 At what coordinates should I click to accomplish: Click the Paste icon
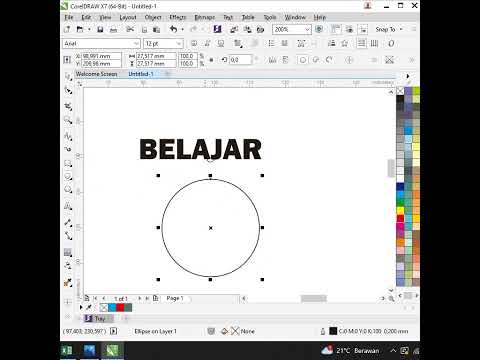click(156, 29)
